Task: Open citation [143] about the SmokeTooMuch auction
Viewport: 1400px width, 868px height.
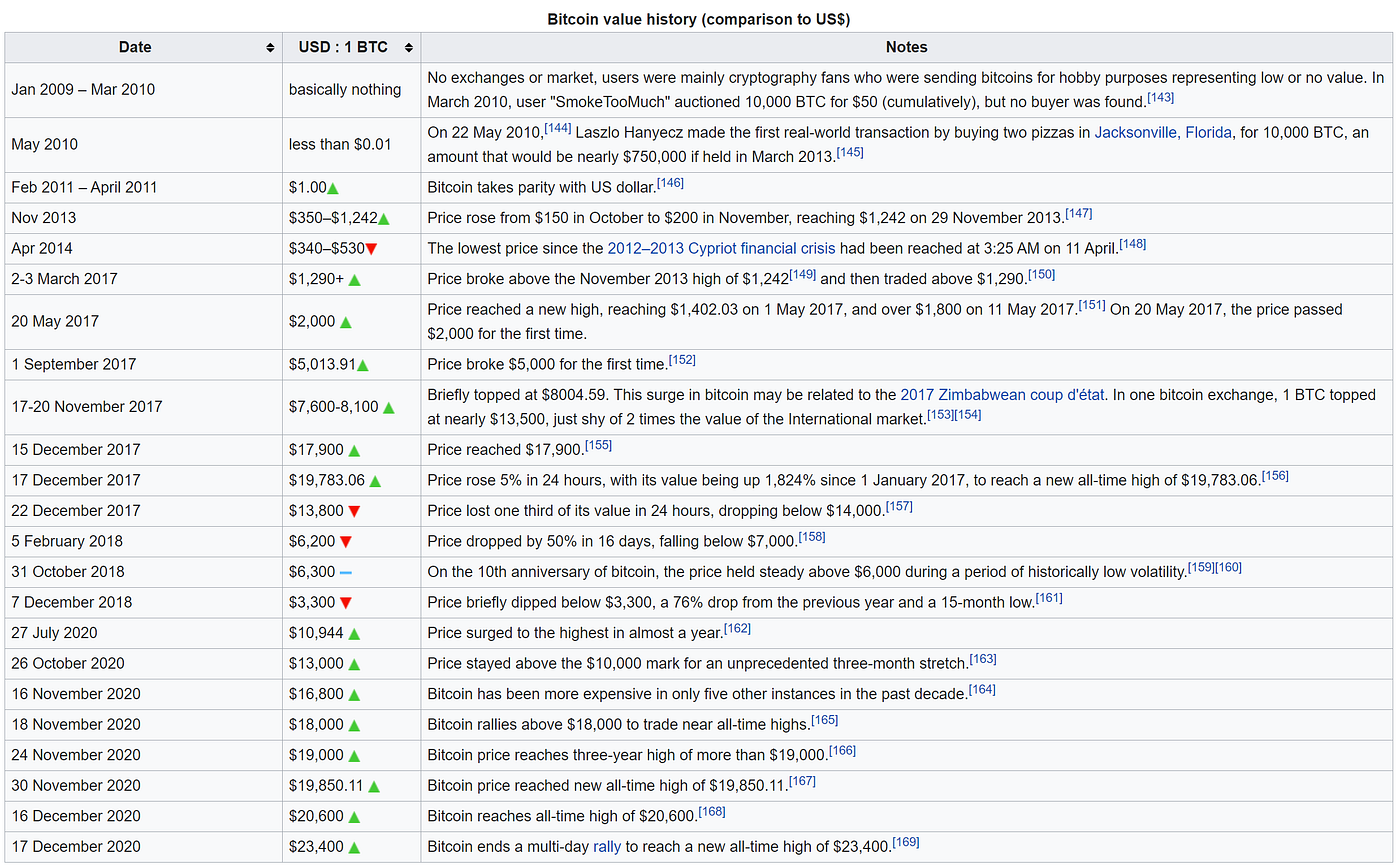Action: point(1160,97)
